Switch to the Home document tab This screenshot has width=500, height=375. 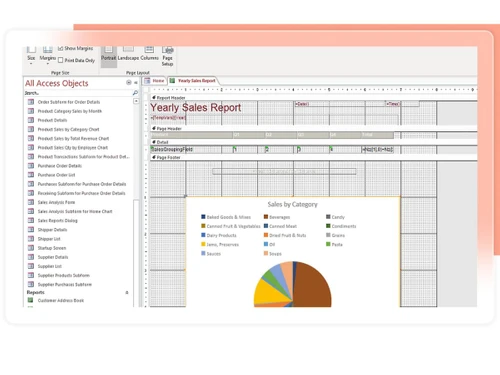click(x=154, y=81)
